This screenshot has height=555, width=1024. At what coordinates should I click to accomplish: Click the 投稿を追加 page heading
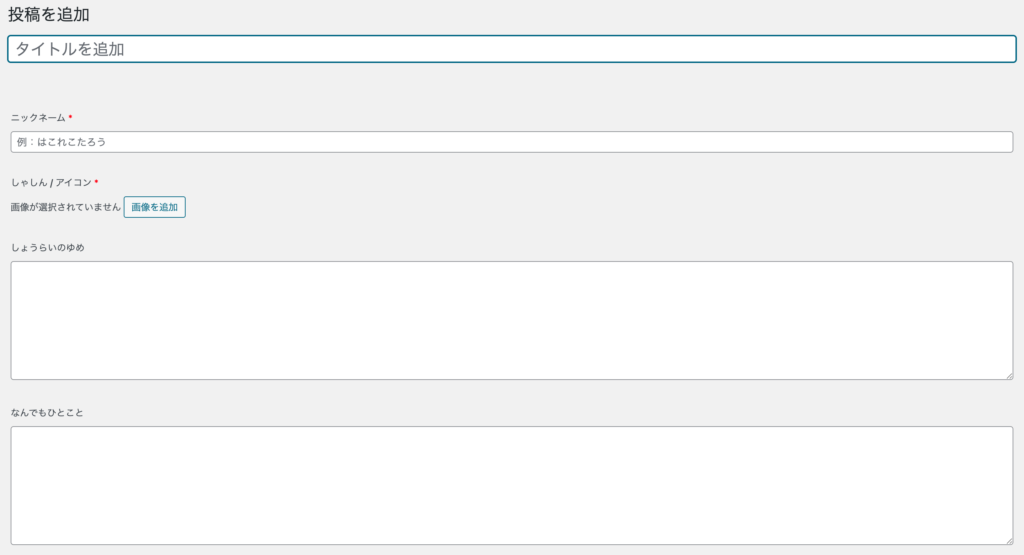(49, 15)
